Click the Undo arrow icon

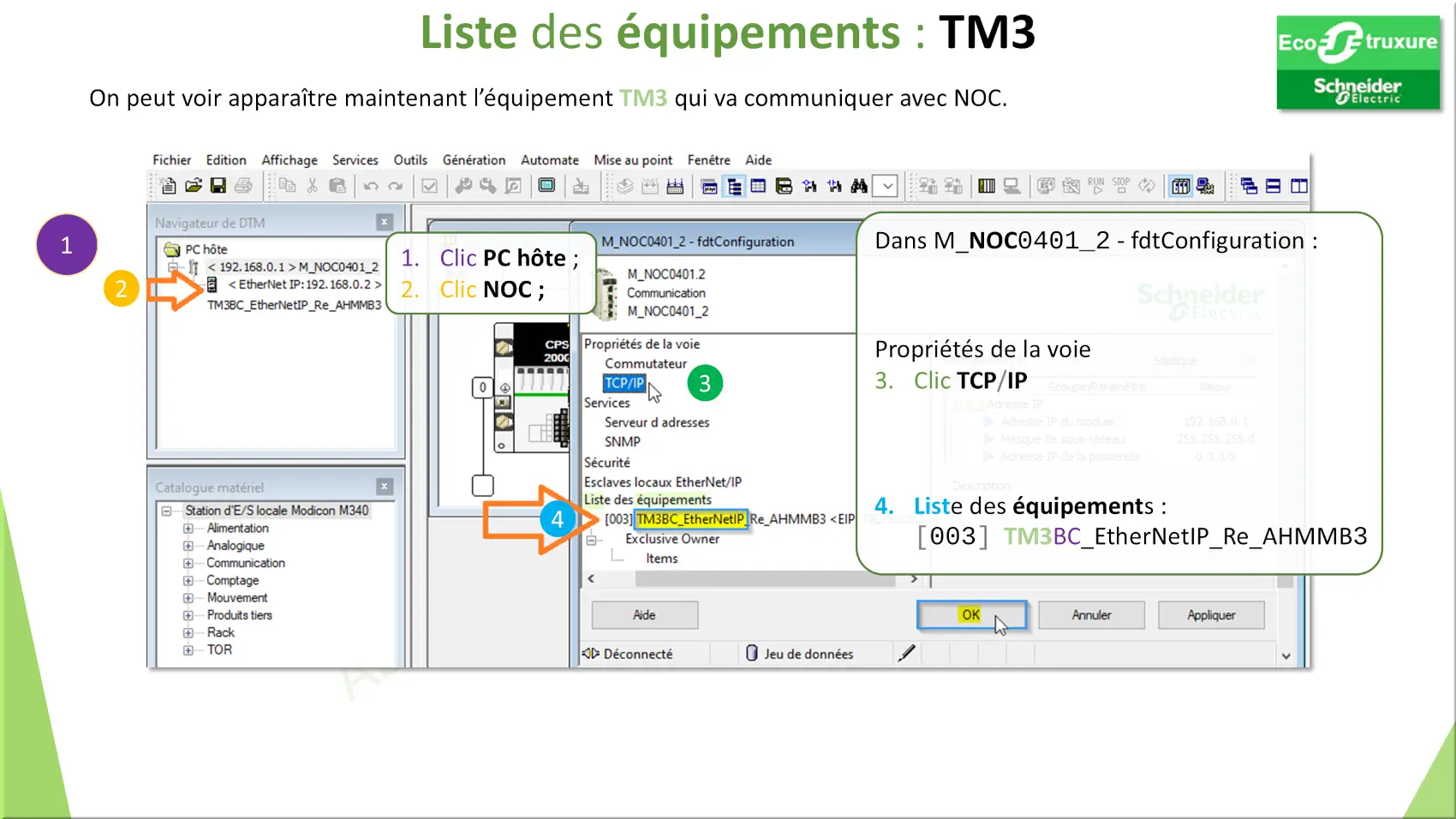(371, 186)
